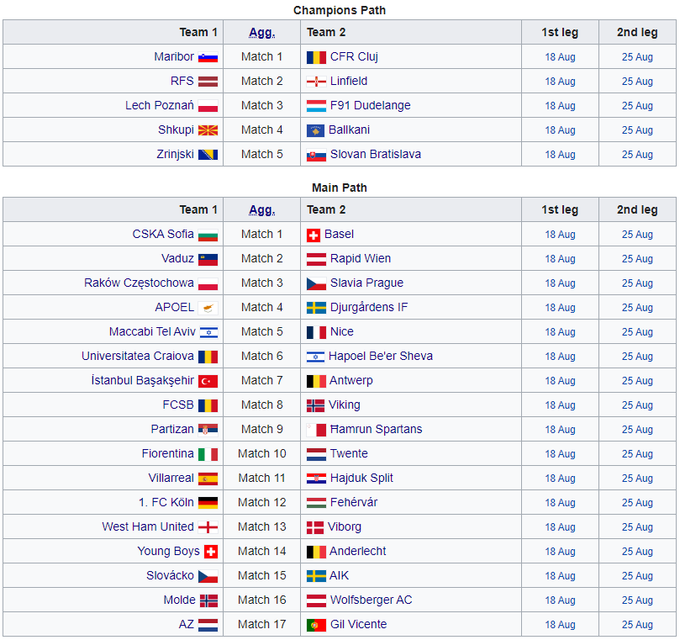Image resolution: width=680 pixels, height=640 pixels.
Task: Click the Kosovo flag beside Ballkani
Action: click(315, 130)
